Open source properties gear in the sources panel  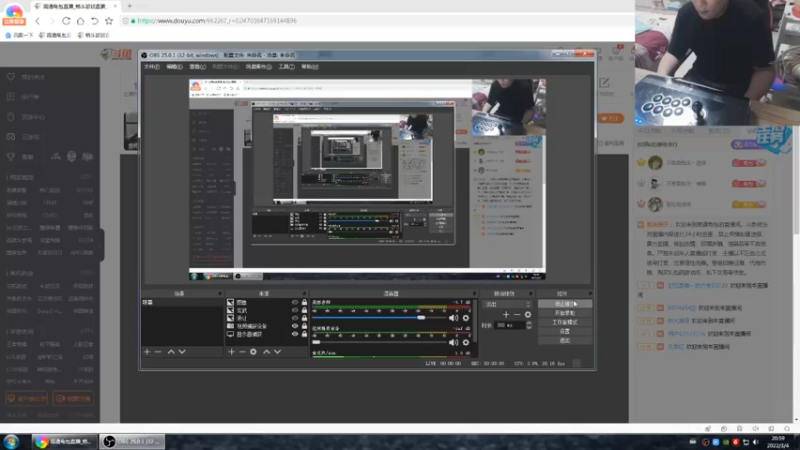click(254, 352)
